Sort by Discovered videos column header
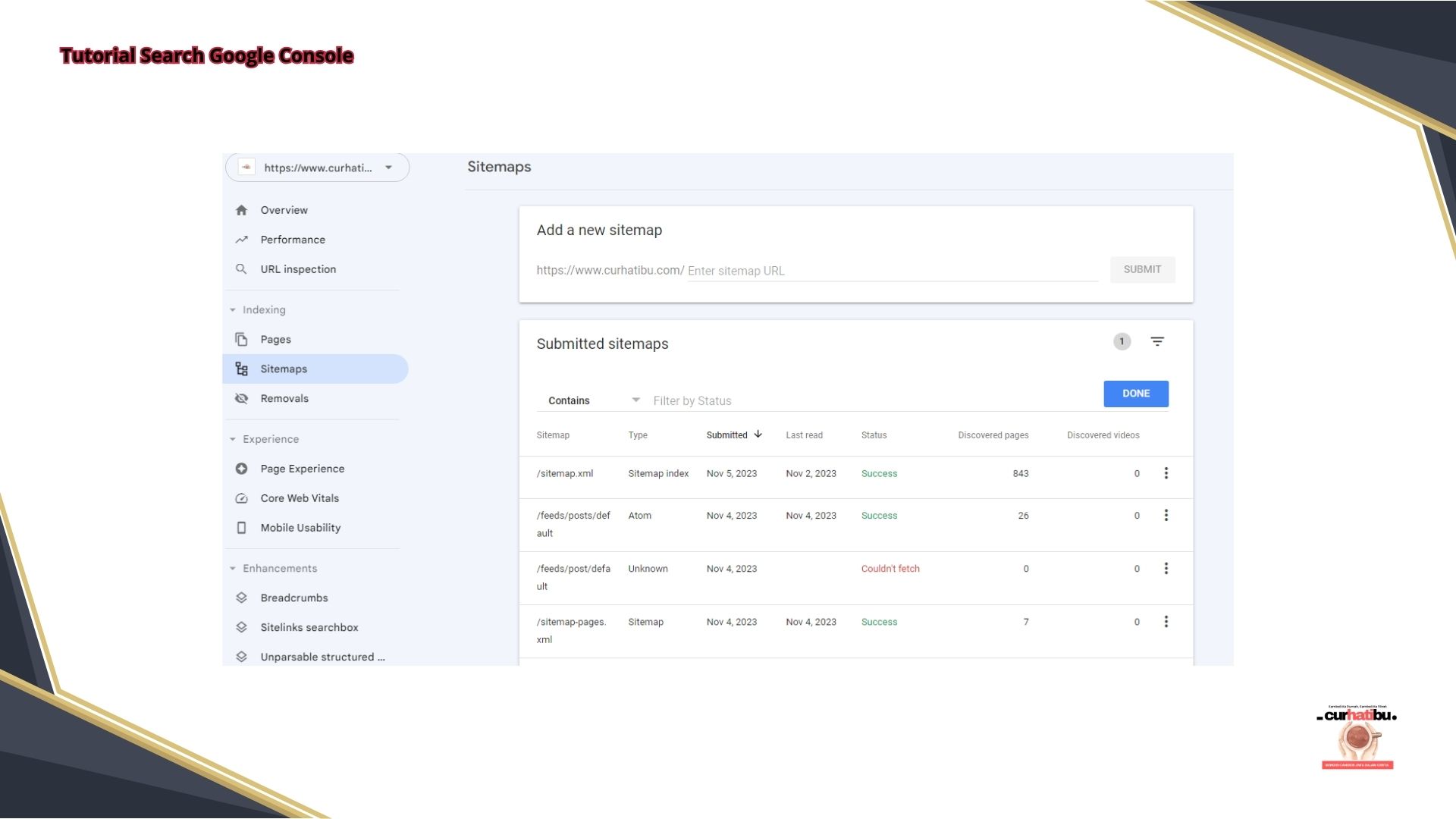1456x819 pixels. tap(1103, 435)
